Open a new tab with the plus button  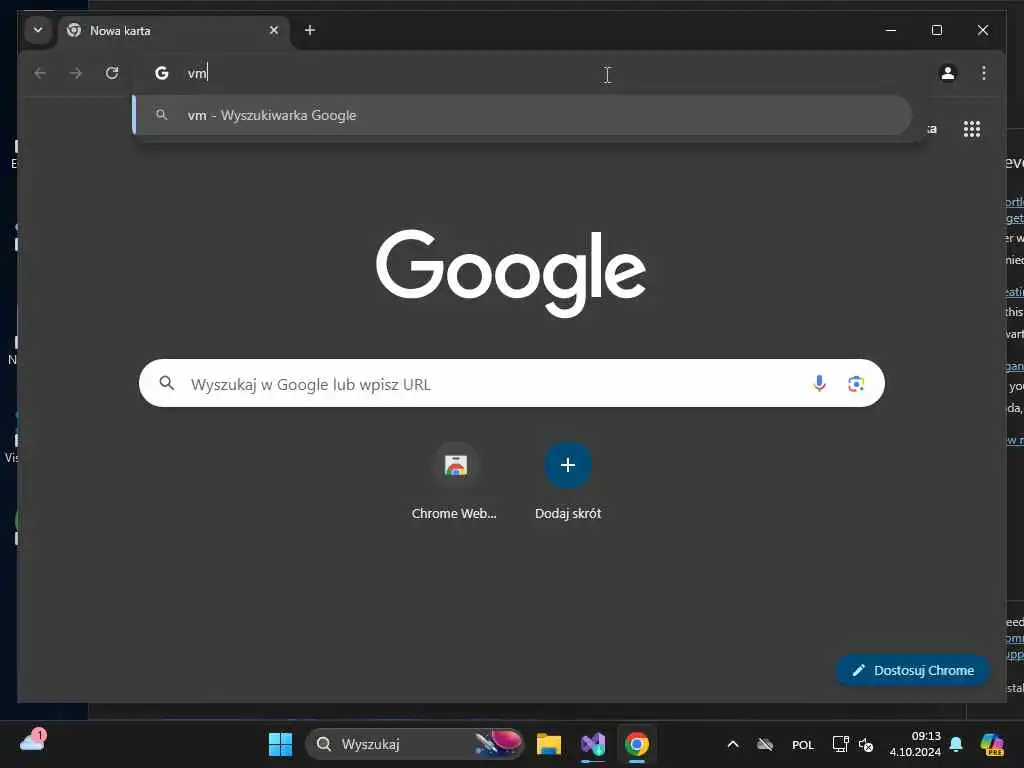point(310,30)
